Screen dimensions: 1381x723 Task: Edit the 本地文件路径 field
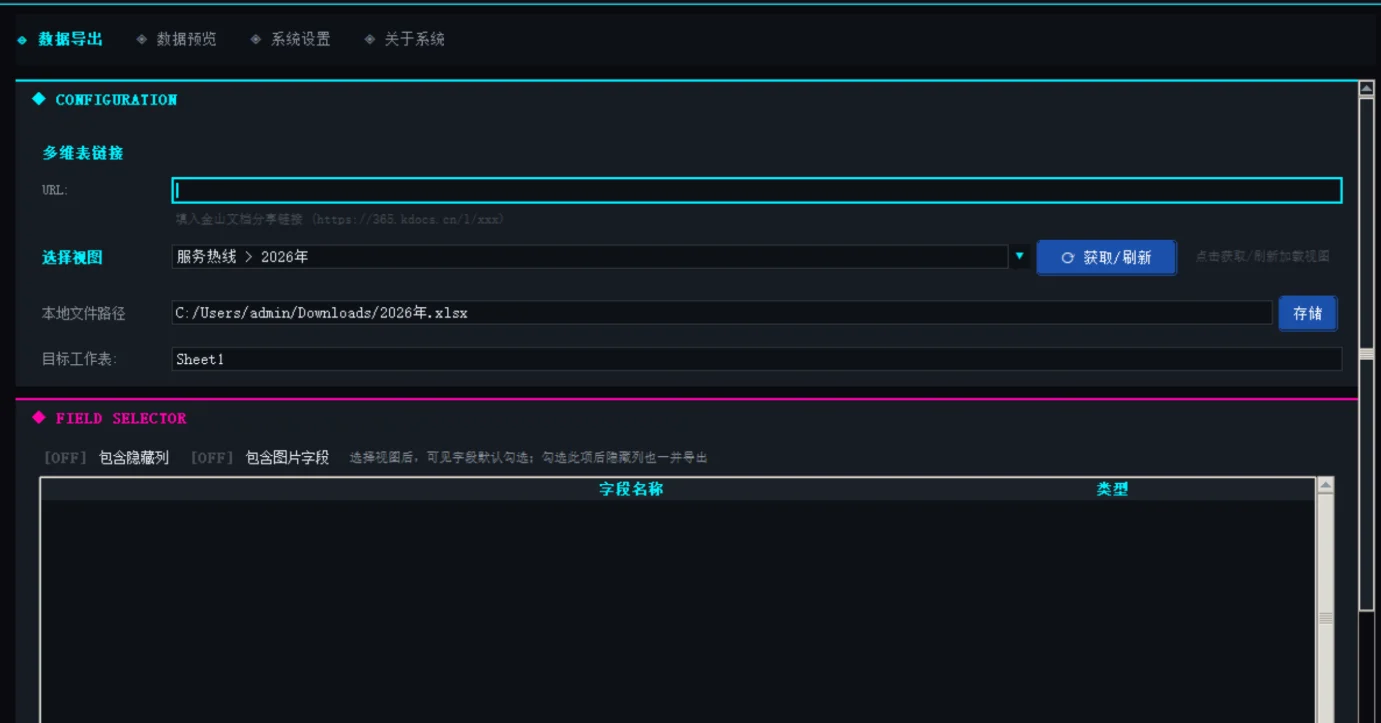coord(722,313)
